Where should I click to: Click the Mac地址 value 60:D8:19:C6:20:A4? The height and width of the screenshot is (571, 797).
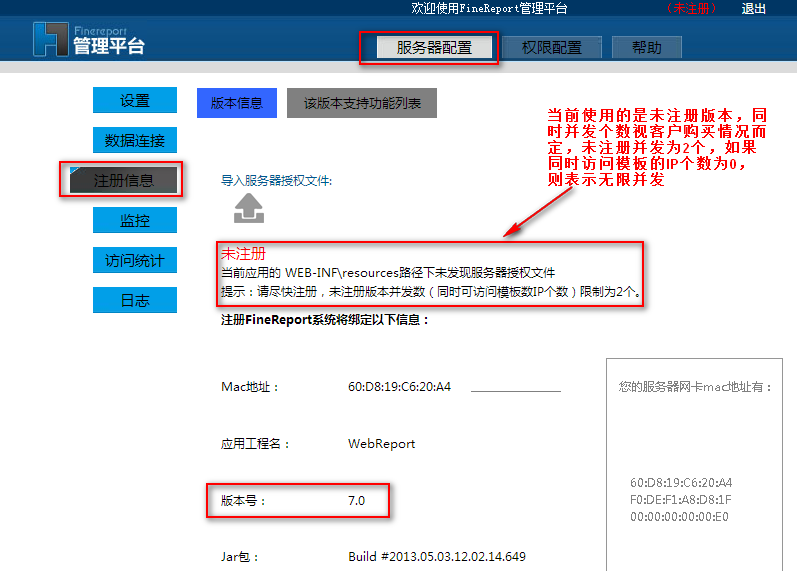click(x=400, y=387)
